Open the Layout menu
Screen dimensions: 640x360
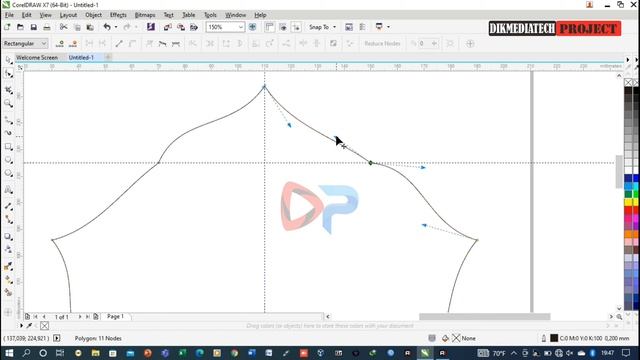click(x=68, y=15)
